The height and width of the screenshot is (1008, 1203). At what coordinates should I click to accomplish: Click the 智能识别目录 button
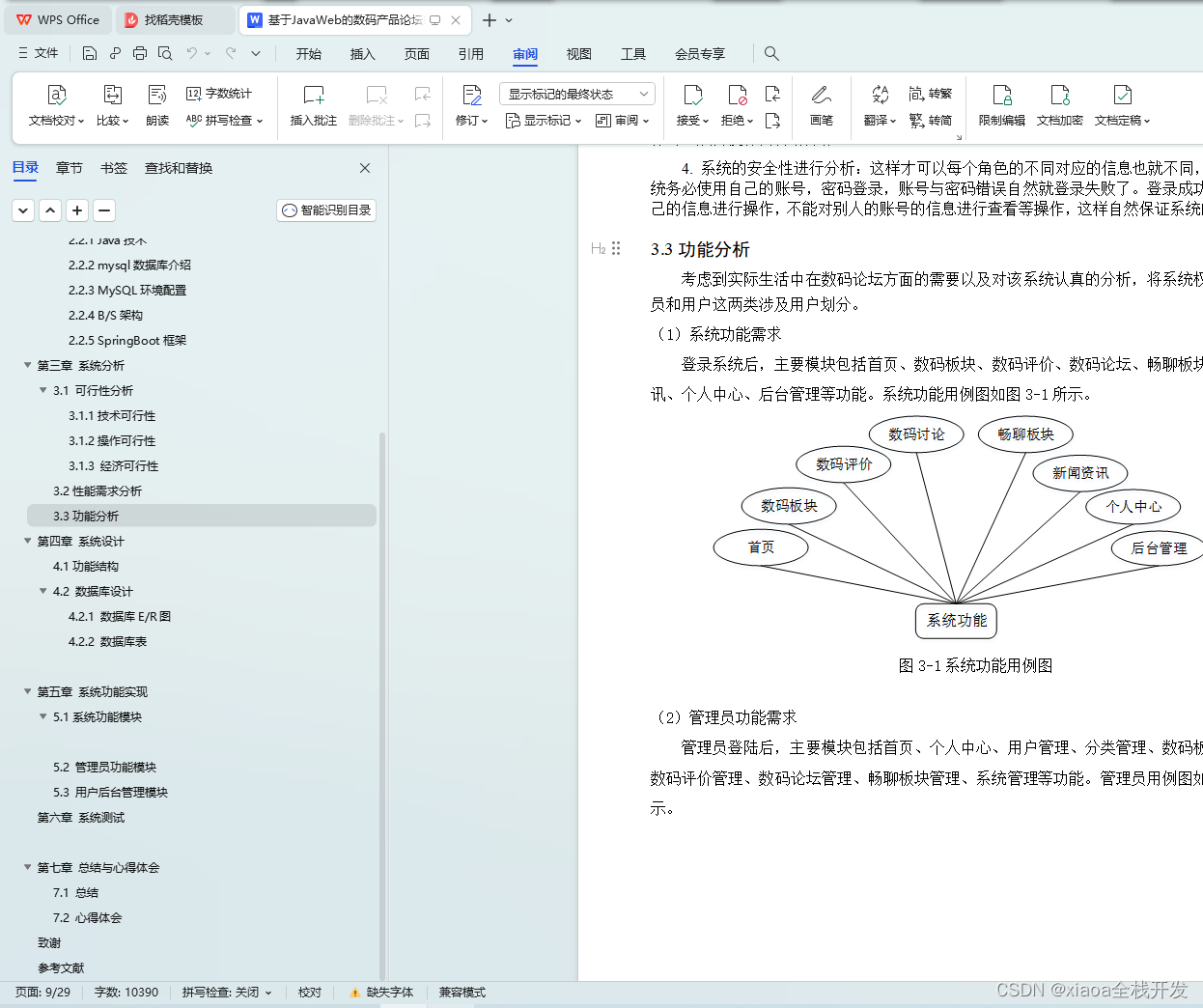(325, 210)
